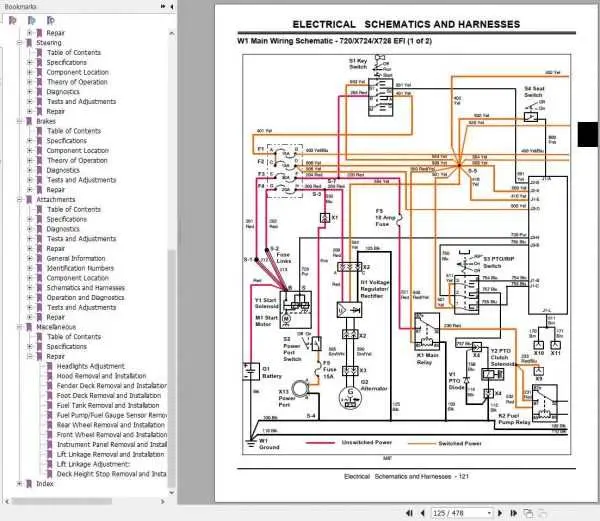Open the Steering bookmark
Image resolution: width=600 pixels, height=521 pixels.
(x=49, y=43)
